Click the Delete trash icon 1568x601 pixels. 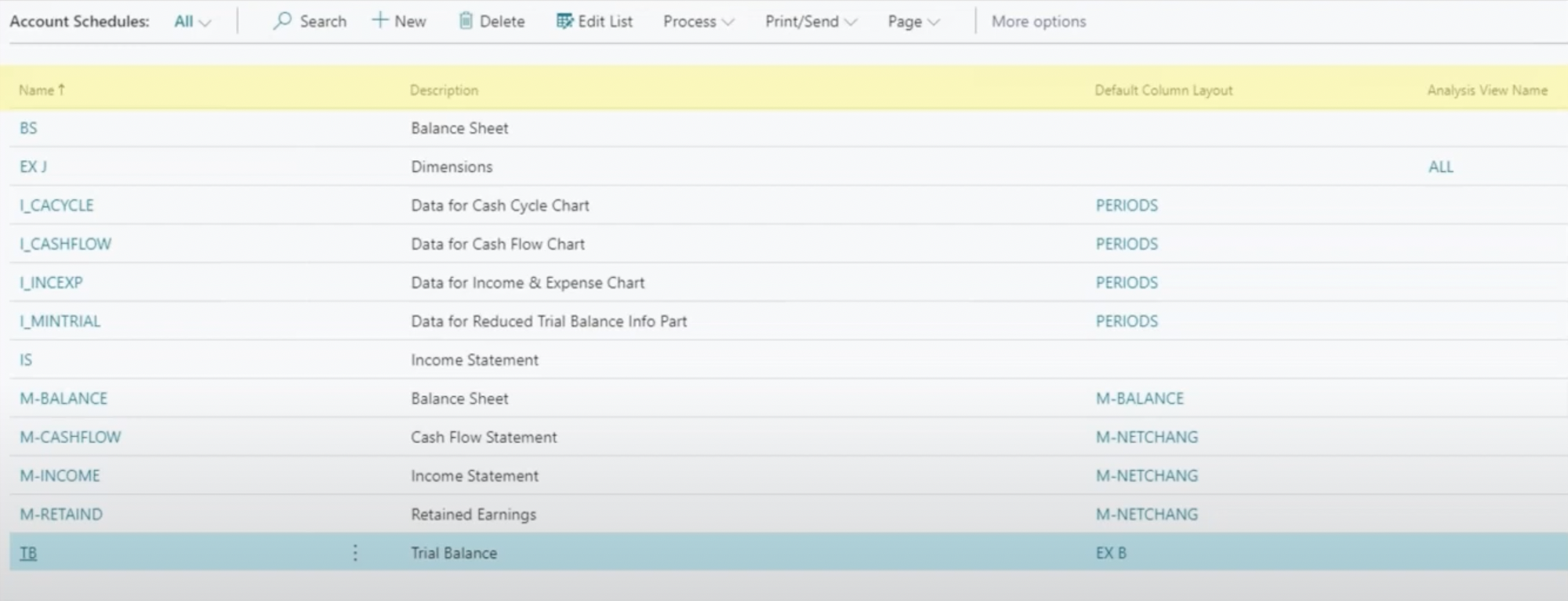coord(466,21)
